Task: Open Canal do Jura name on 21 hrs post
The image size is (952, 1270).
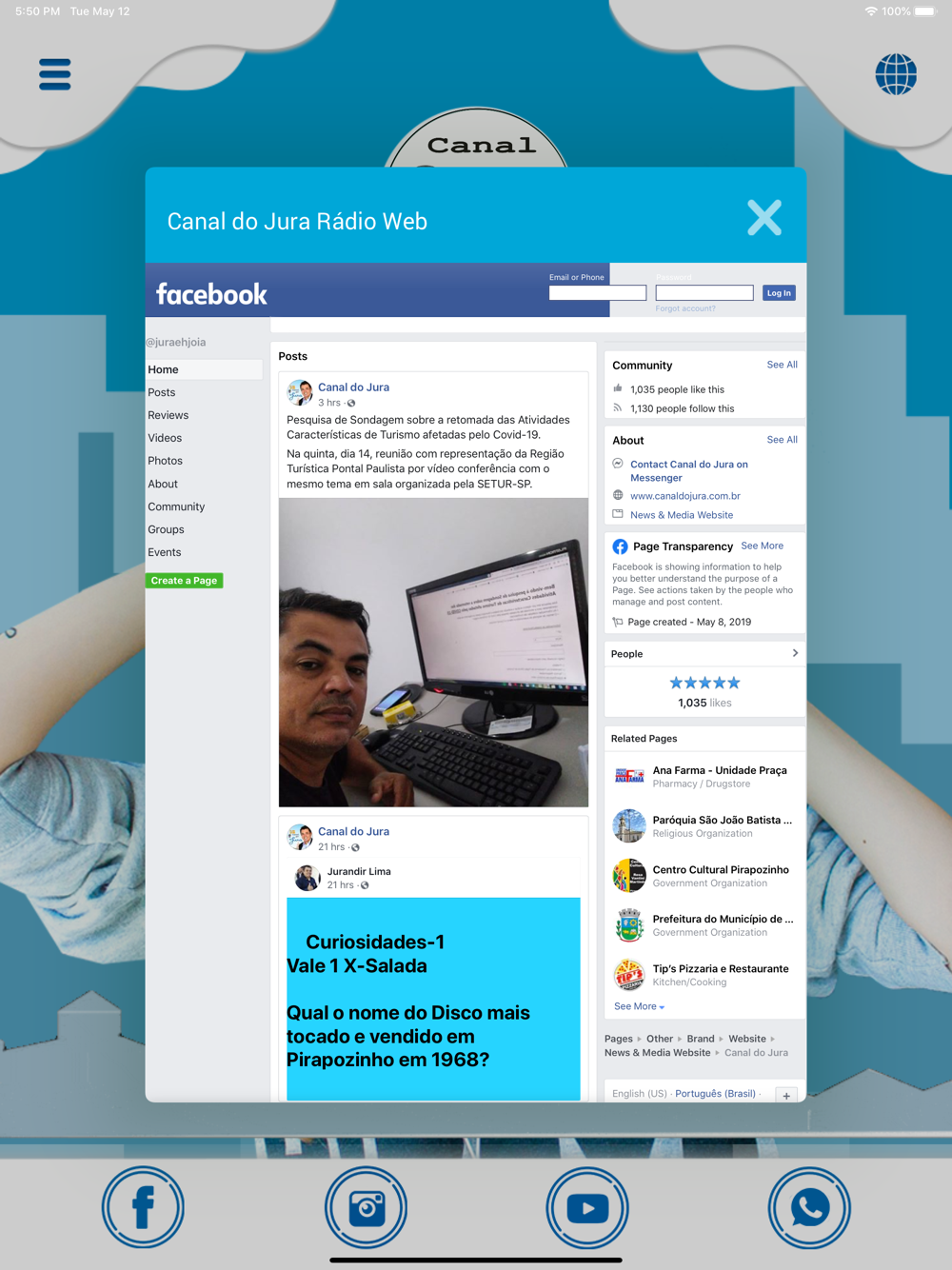Action: (353, 831)
